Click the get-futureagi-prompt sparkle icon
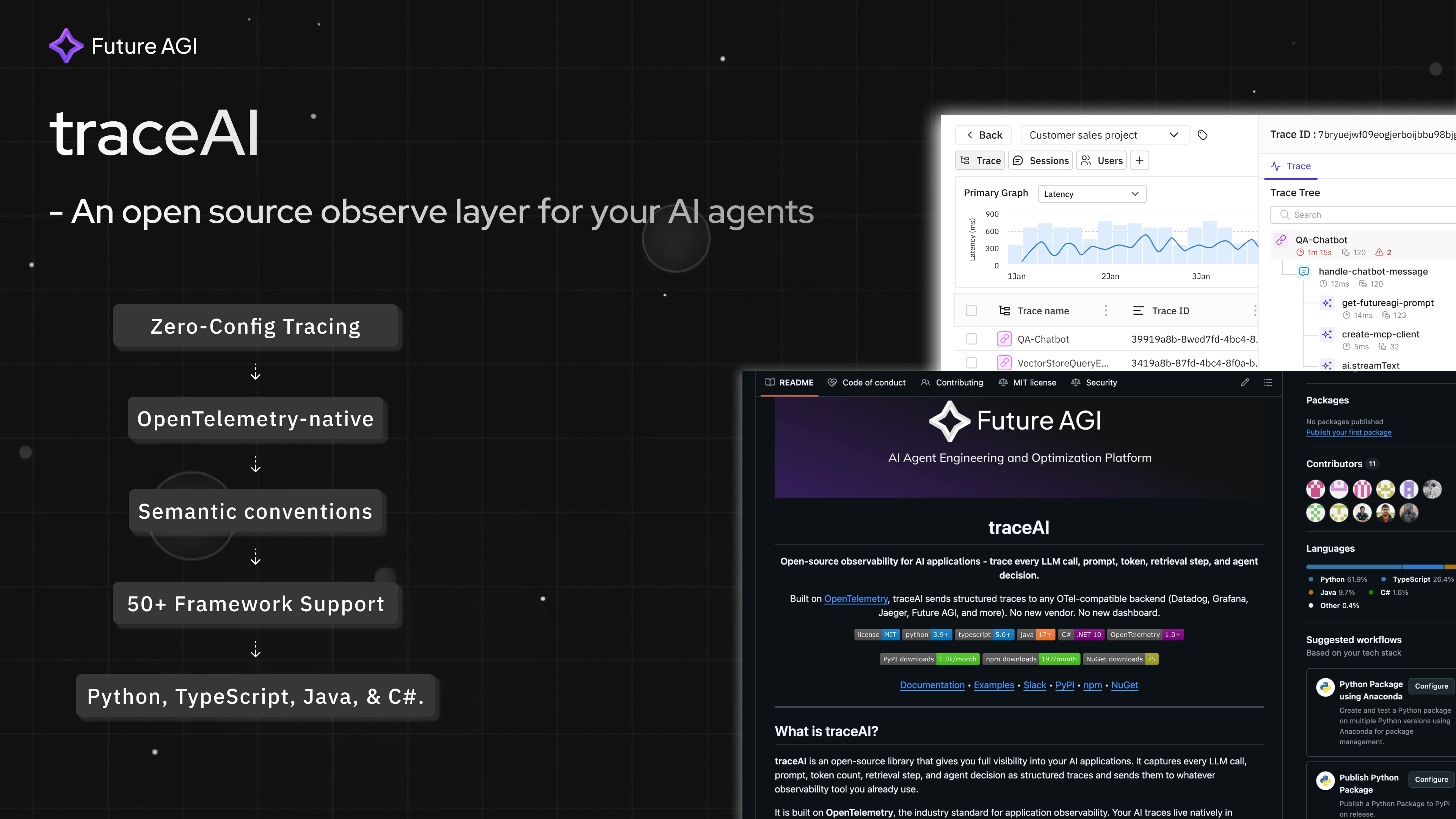Screen dimensions: 1456x819 1327,303
